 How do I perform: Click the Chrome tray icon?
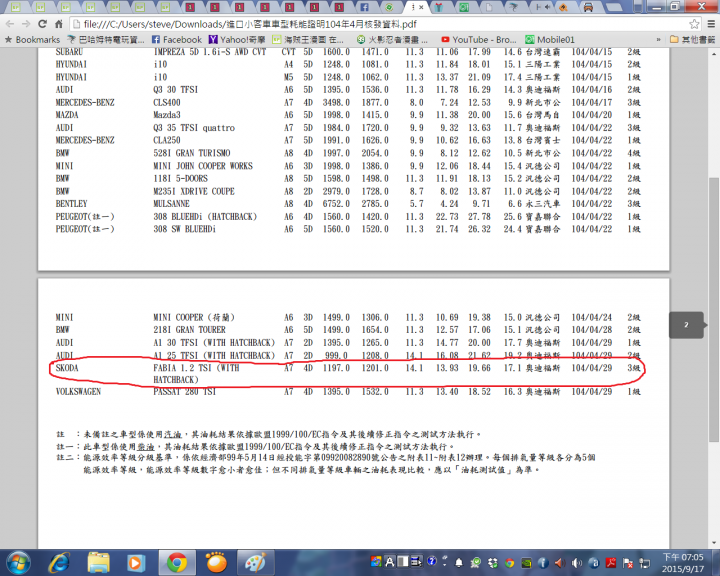coord(509,563)
